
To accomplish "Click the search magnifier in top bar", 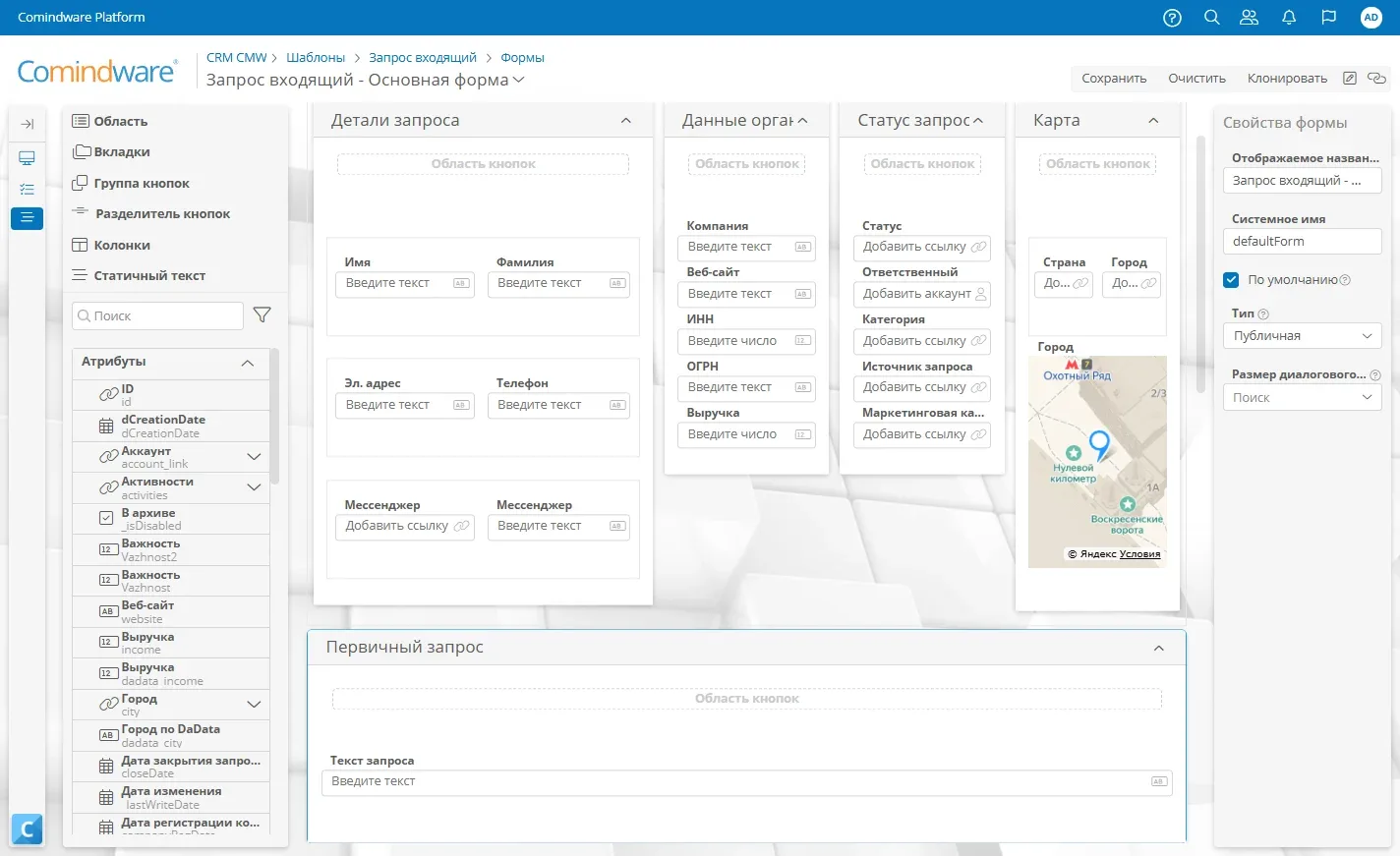I will coord(1212,18).
